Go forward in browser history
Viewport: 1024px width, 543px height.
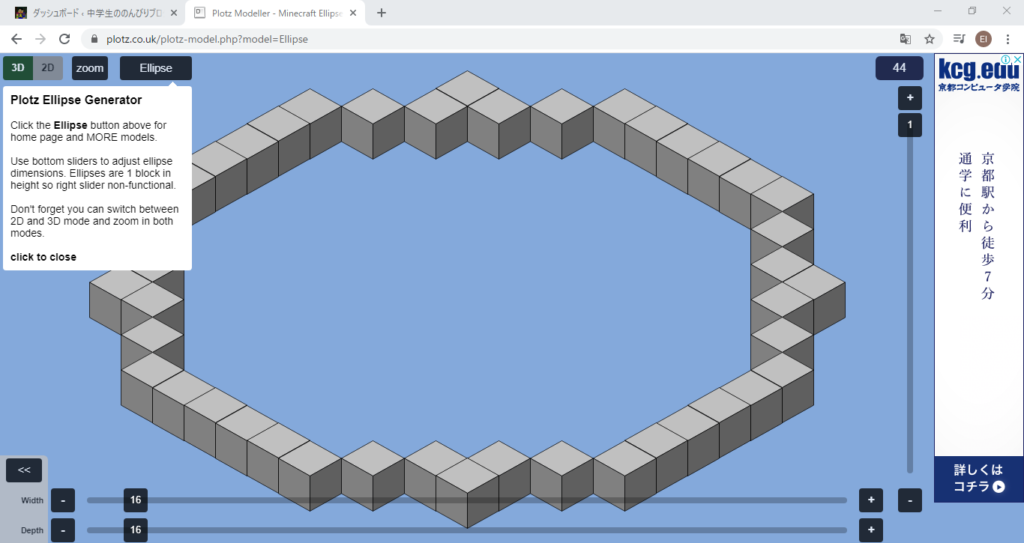[40, 39]
